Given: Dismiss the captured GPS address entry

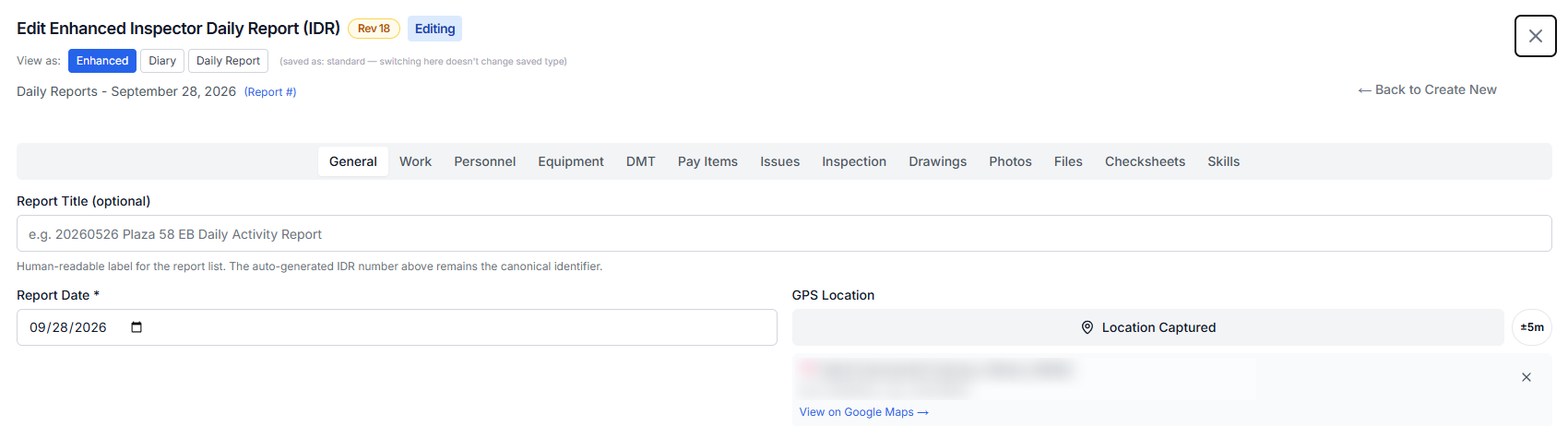Looking at the screenshot, I should (1526, 377).
